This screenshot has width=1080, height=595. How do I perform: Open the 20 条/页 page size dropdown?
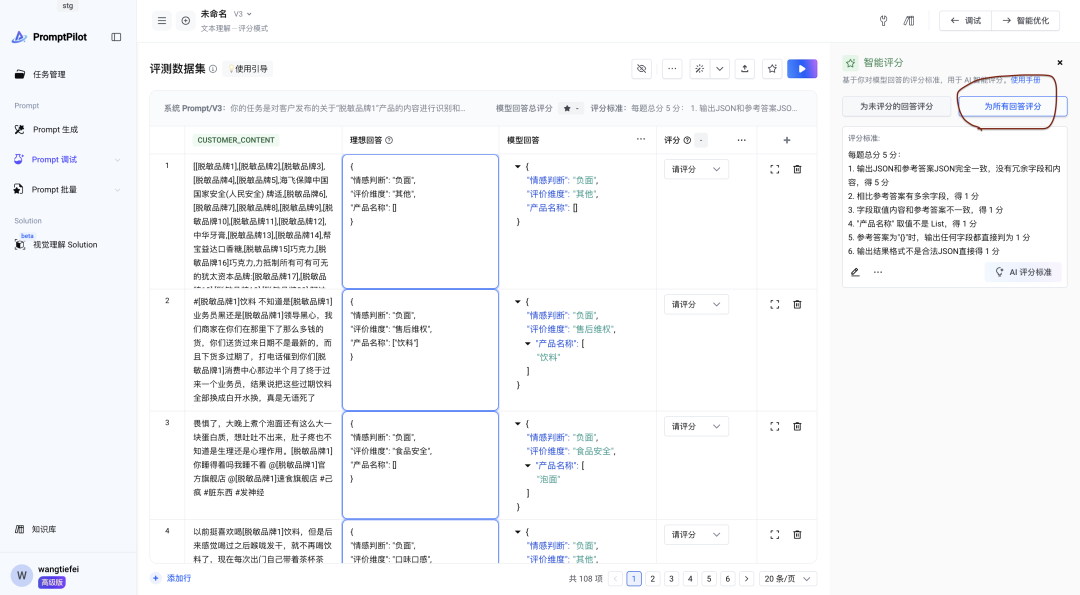pyautogui.click(x=787, y=579)
